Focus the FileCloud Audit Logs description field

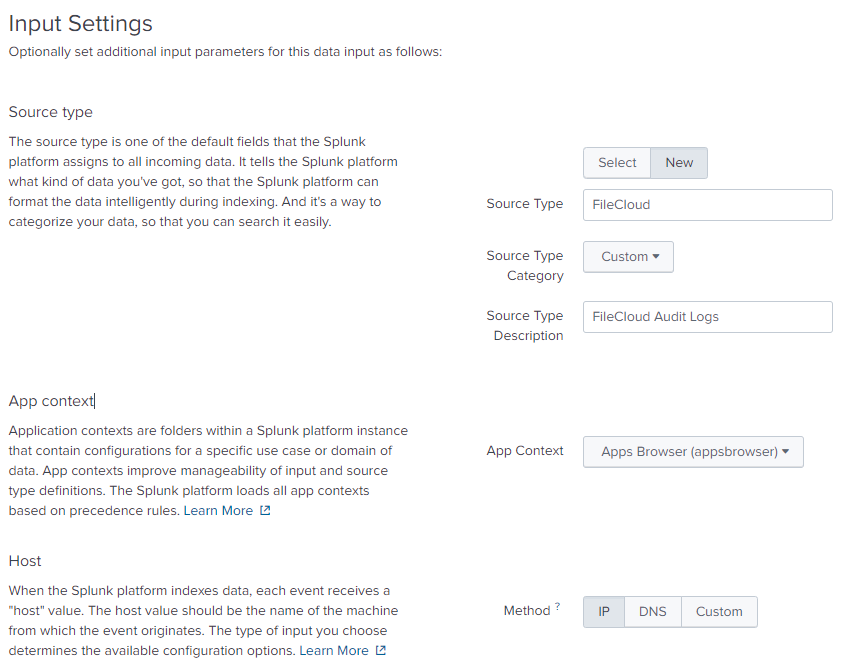(x=707, y=317)
